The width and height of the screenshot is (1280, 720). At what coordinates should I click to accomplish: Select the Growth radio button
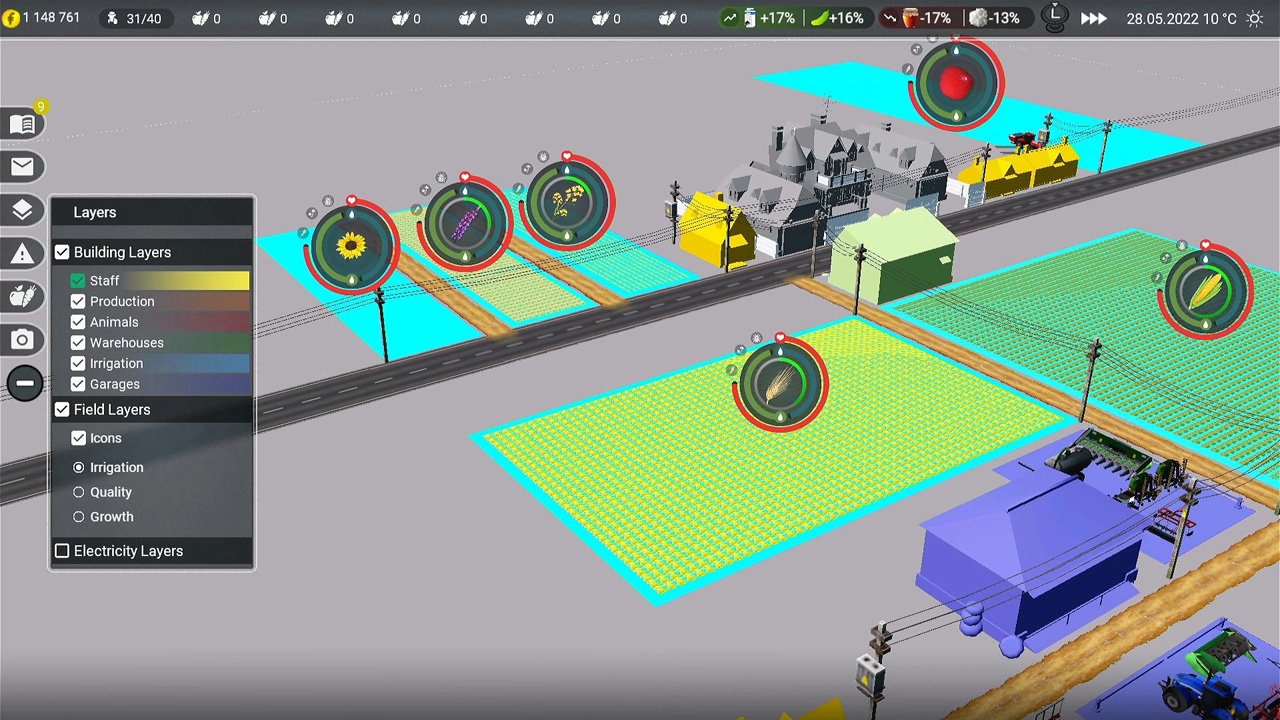[79, 517]
